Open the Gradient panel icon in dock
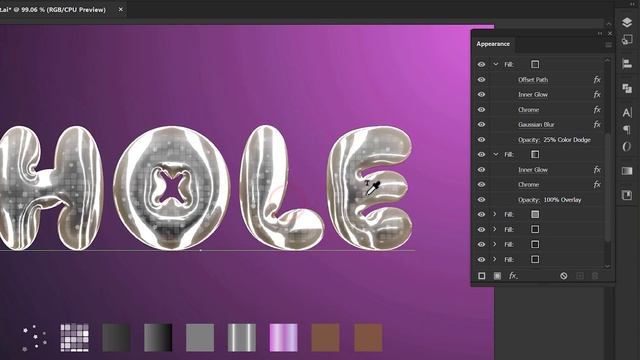640x360 pixels. [627, 171]
